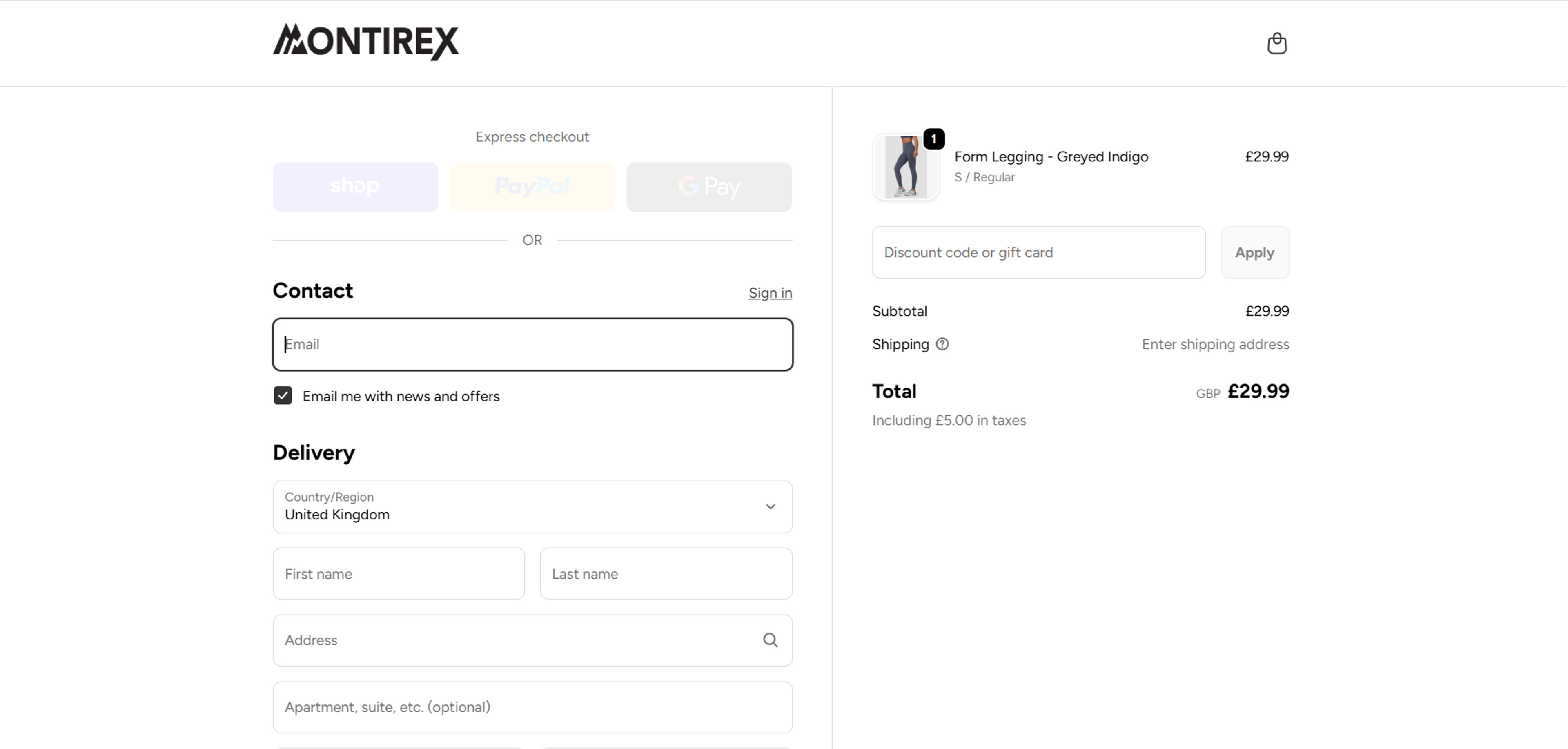This screenshot has height=749, width=1568.
Task: Open the shopping bag icon
Action: 1277,43
